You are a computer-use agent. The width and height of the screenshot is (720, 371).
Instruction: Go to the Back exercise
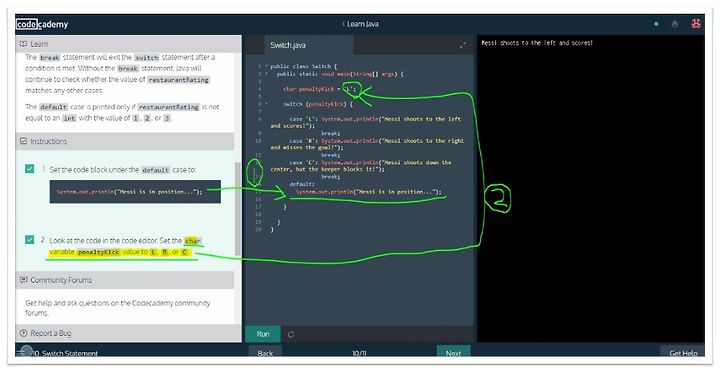(x=265, y=352)
